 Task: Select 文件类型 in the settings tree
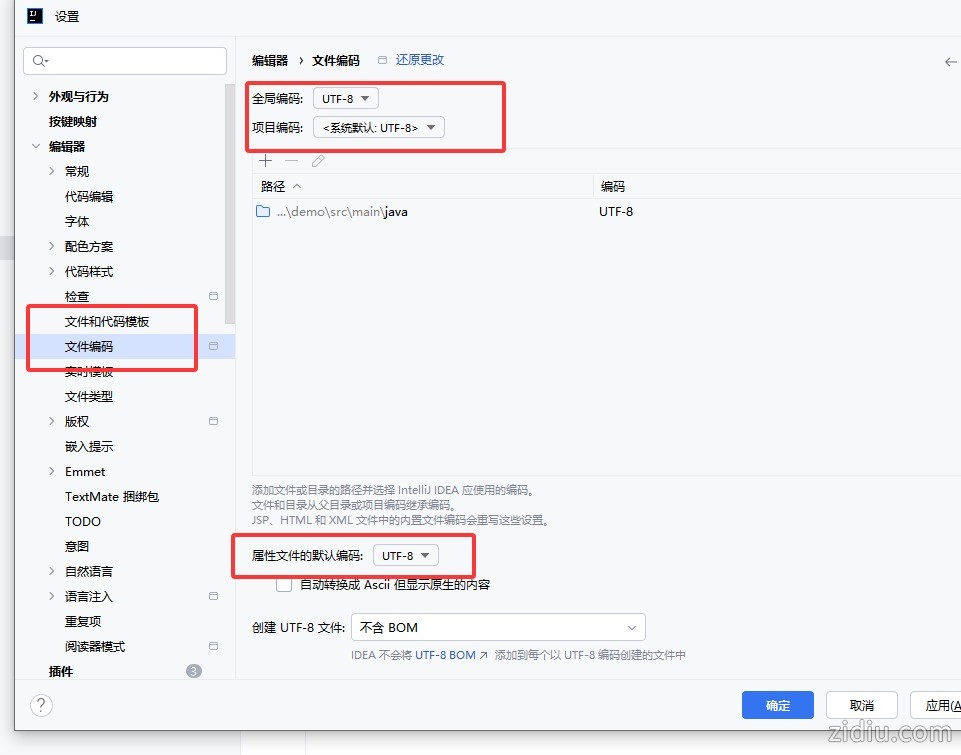coord(89,397)
